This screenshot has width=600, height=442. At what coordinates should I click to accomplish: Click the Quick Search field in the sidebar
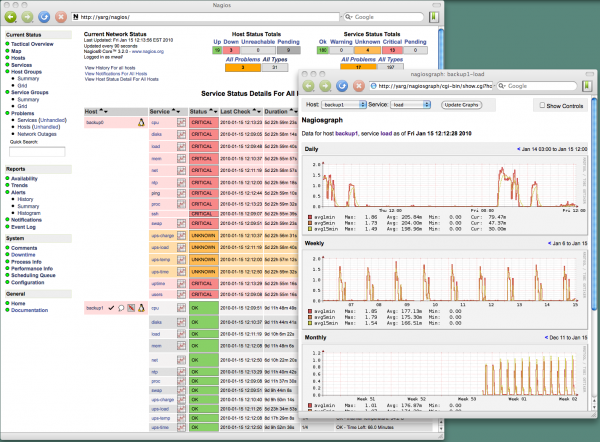[36, 152]
